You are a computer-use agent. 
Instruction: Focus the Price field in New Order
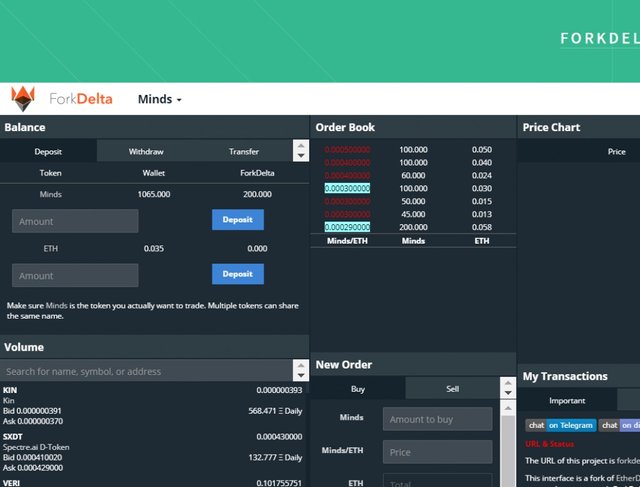coord(438,452)
